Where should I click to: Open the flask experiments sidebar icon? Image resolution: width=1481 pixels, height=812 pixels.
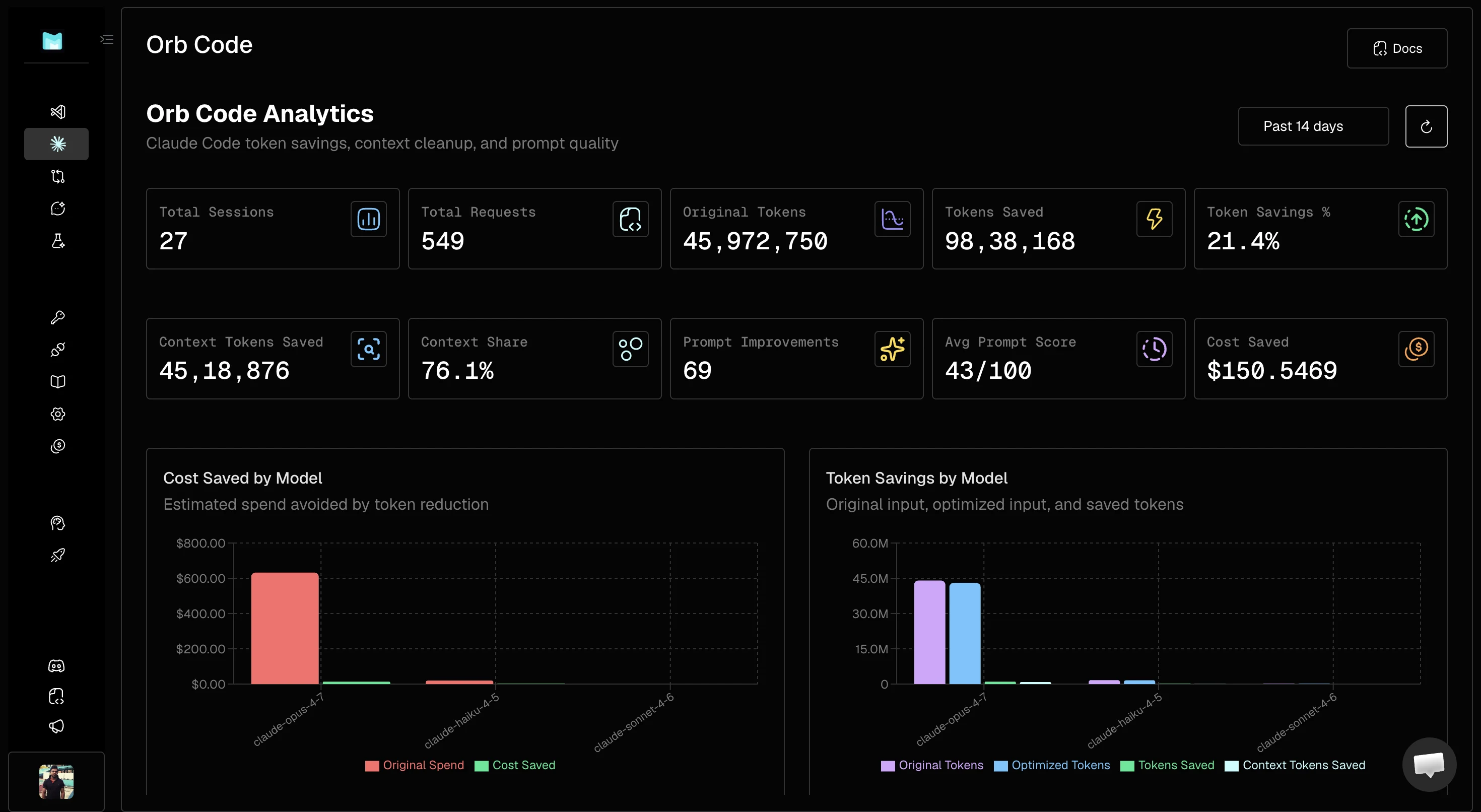pyautogui.click(x=57, y=240)
